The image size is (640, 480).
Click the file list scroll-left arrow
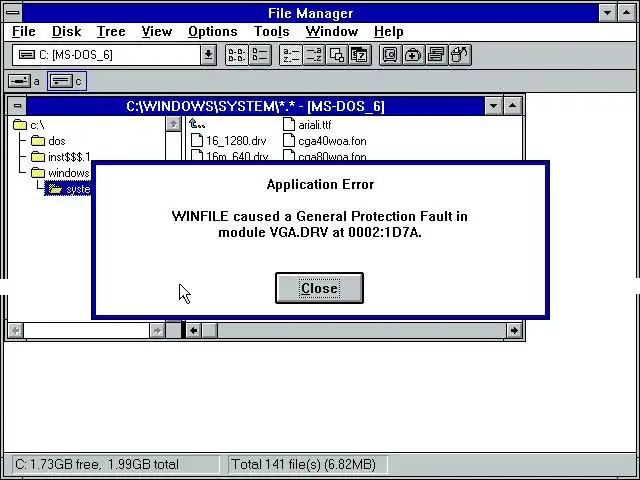click(x=193, y=330)
